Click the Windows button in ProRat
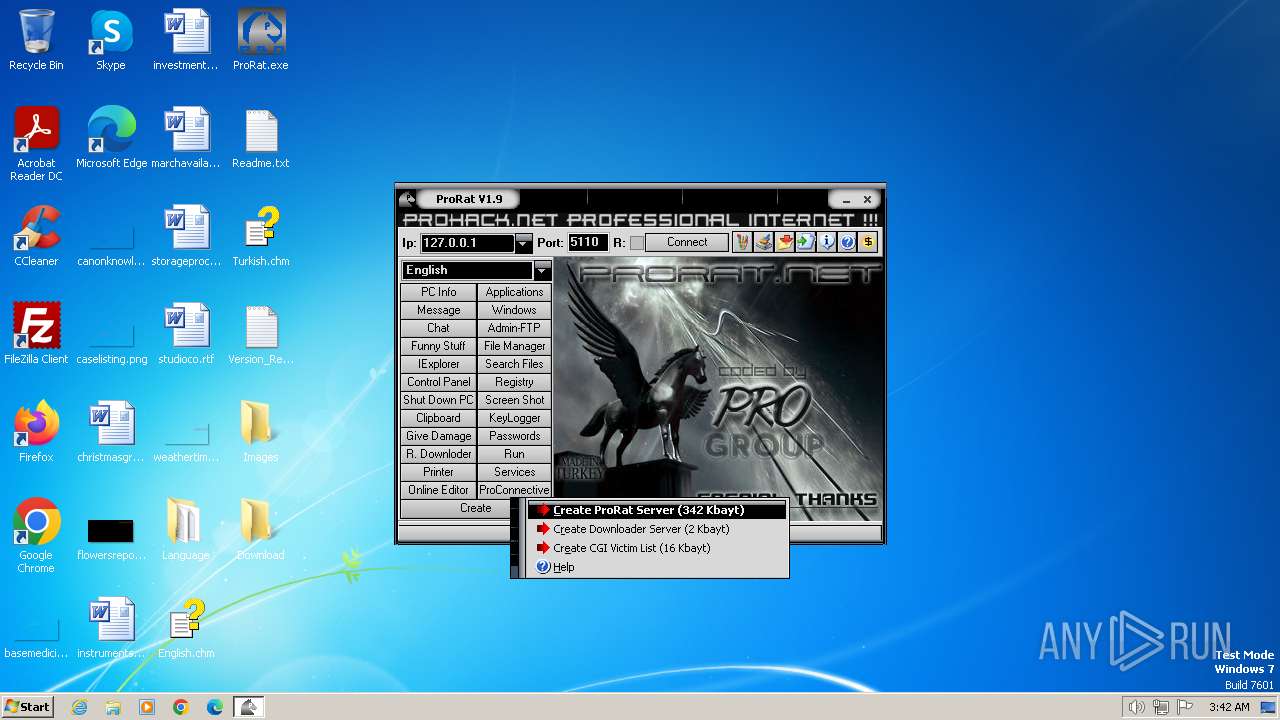The width and height of the screenshot is (1280, 720). [514, 310]
